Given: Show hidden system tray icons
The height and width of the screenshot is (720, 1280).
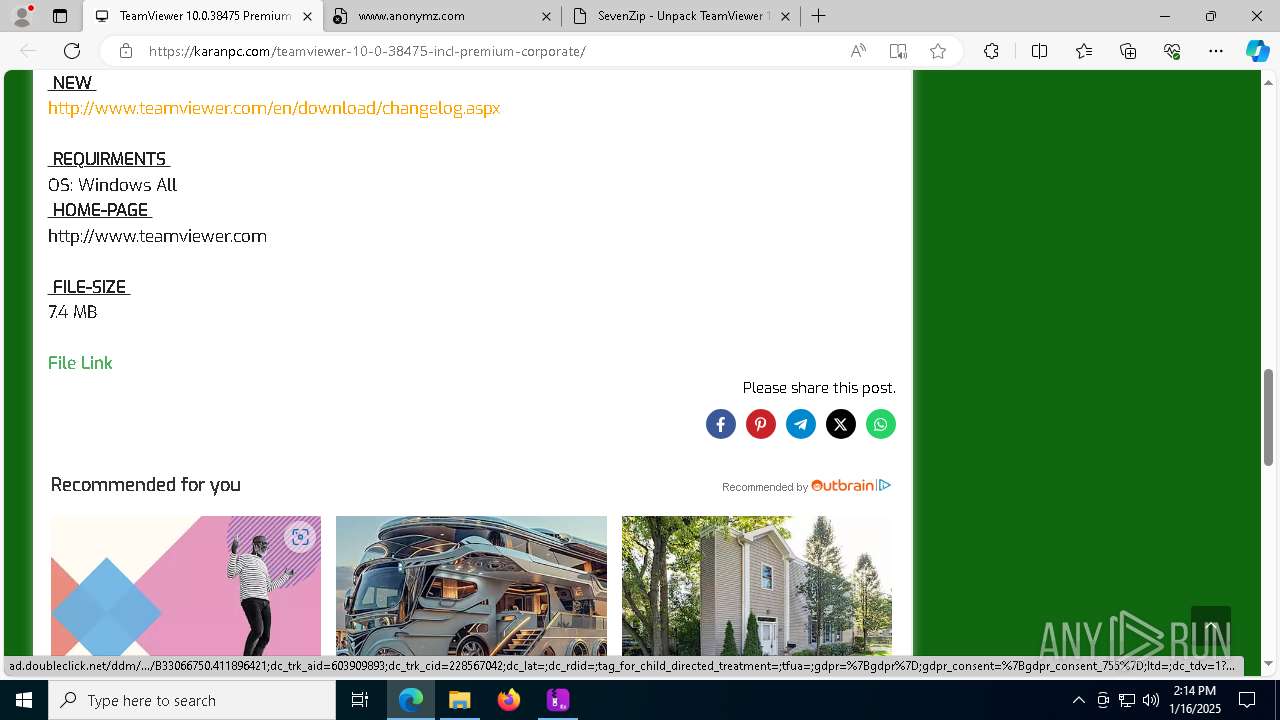Looking at the screenshot, I should pos(1079,700).
